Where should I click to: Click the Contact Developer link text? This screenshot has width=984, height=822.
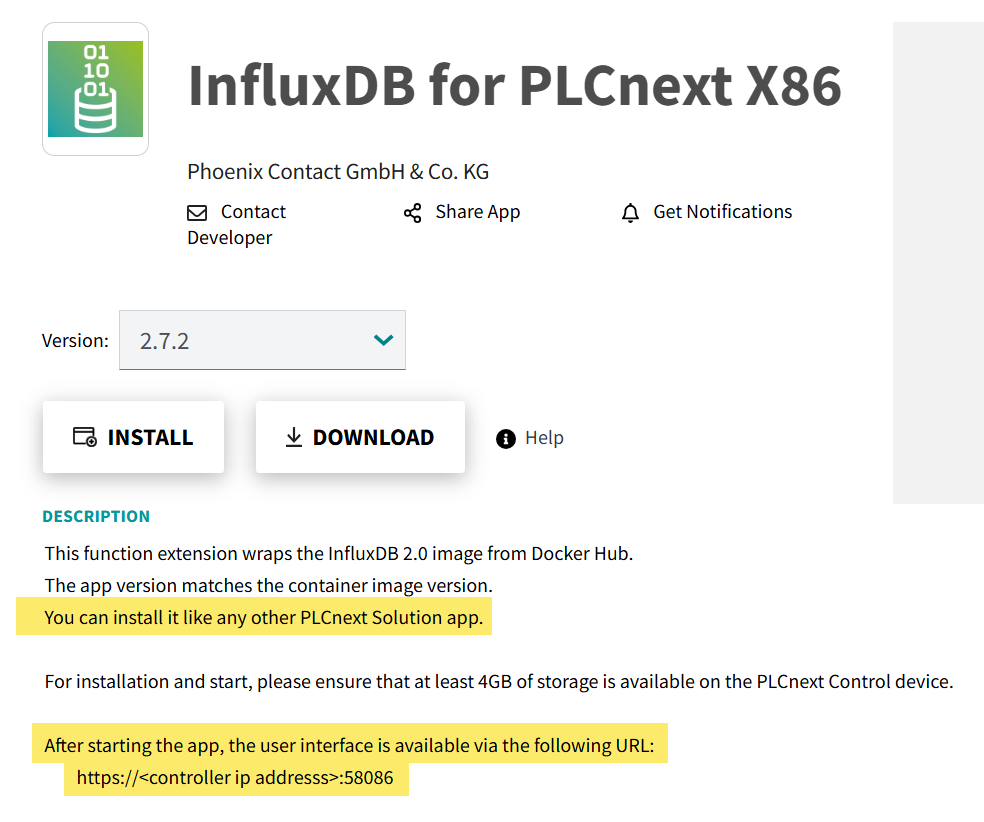click(237, 225)
